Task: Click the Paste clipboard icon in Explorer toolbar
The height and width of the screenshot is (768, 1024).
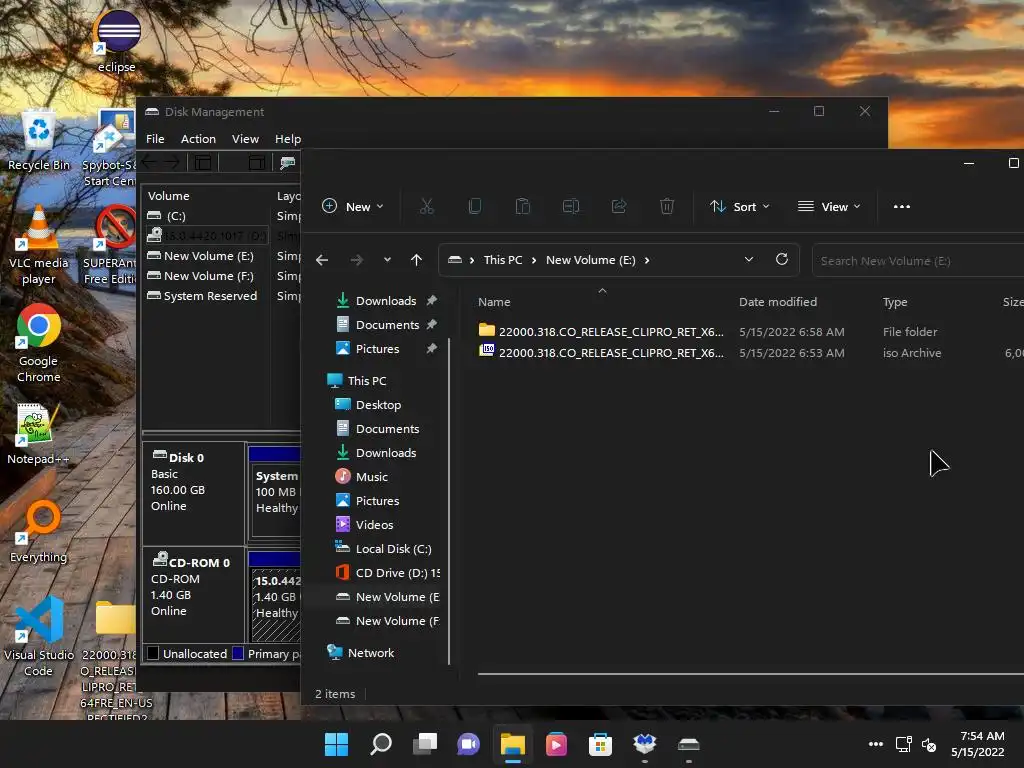Action: [522, 206]
